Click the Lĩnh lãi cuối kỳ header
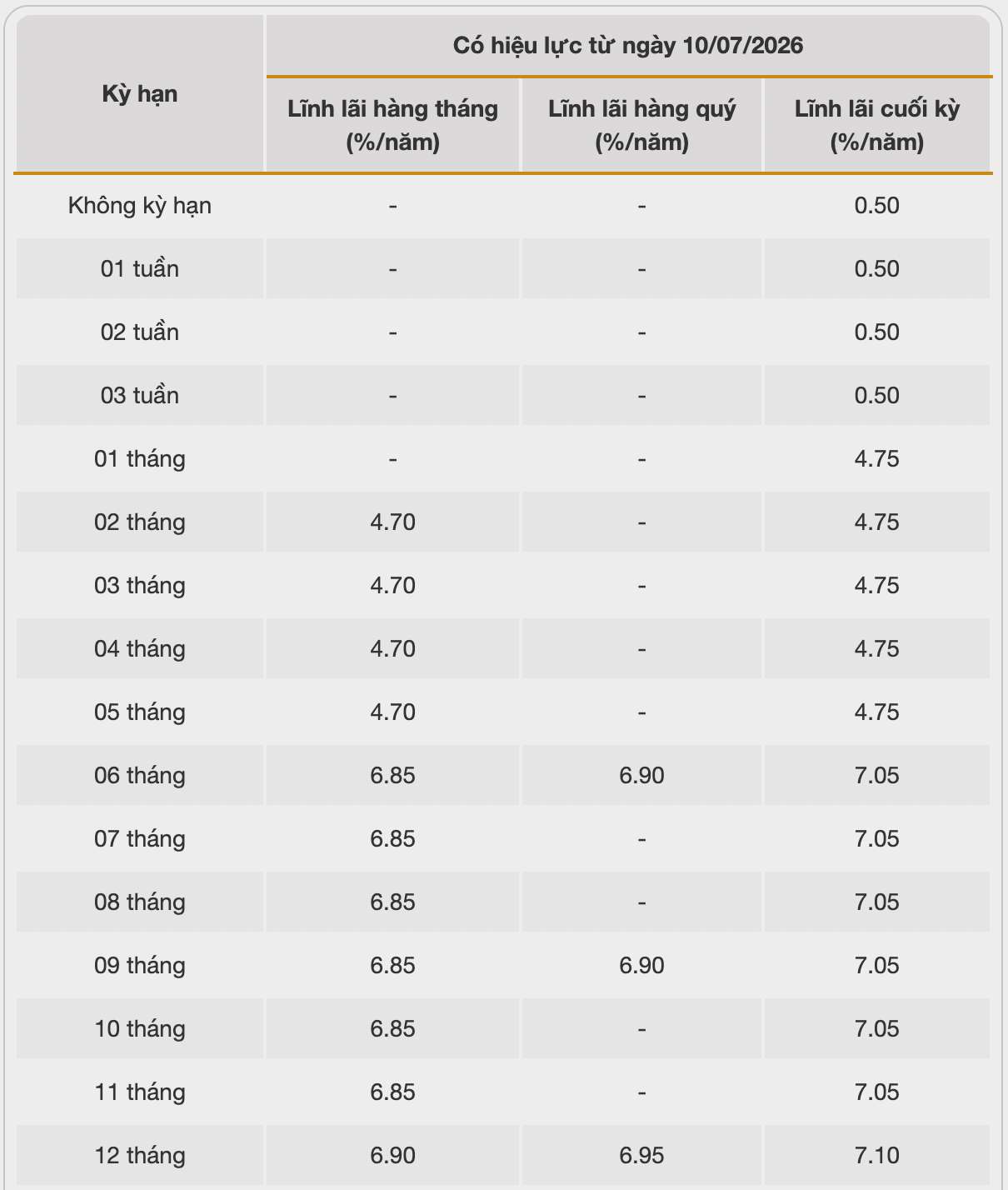 877,125
